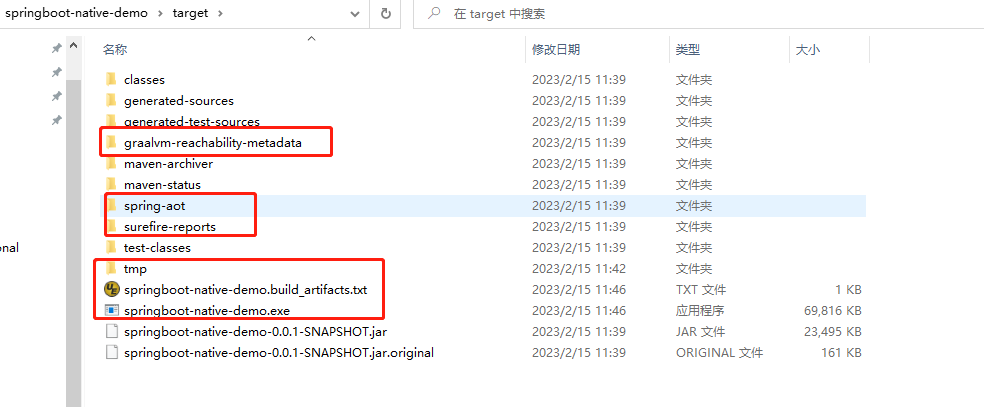Select the build_artifacts.txt file icon
The height and width of the screenshot is (407, 984).
[112, 289]
